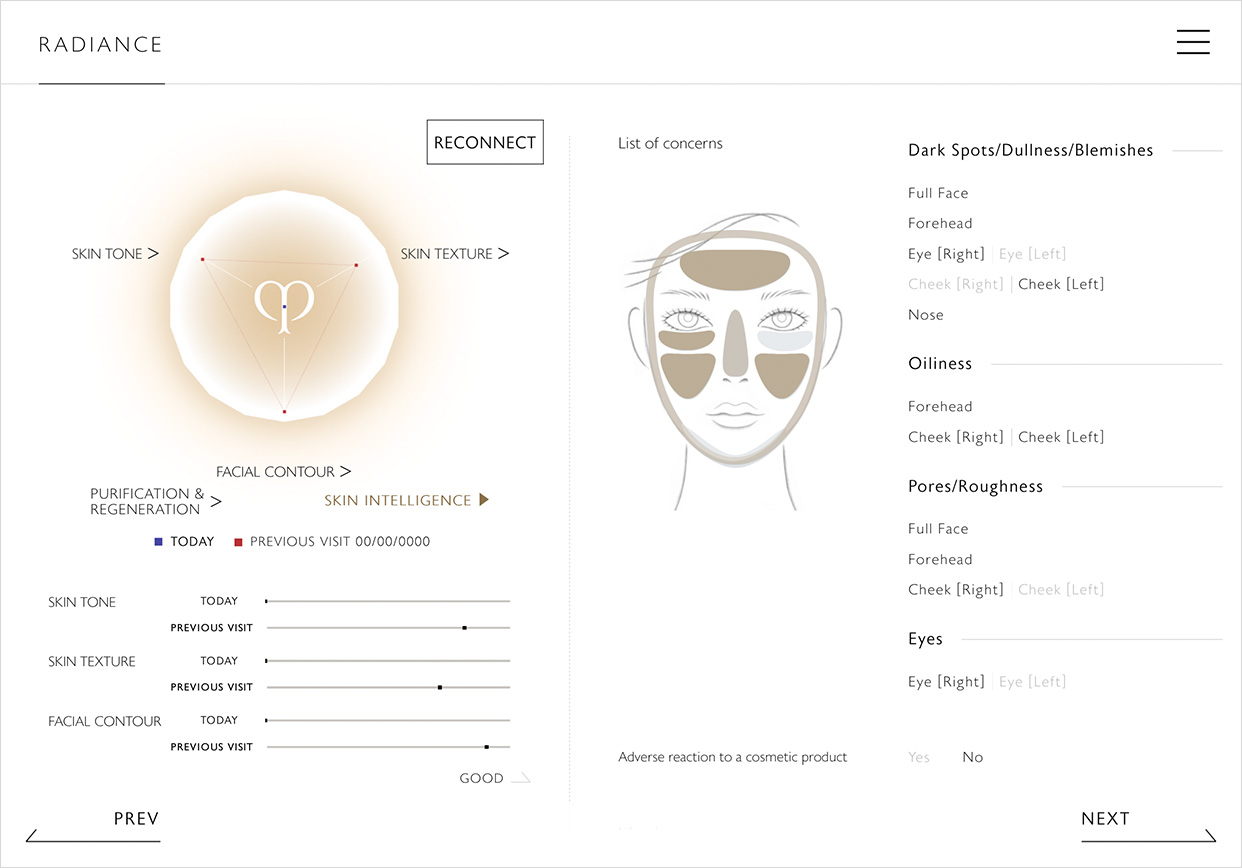Click the 'Eyes' section heading
The width and height of the screenshot is (1242, 868).
coord(926,639)
